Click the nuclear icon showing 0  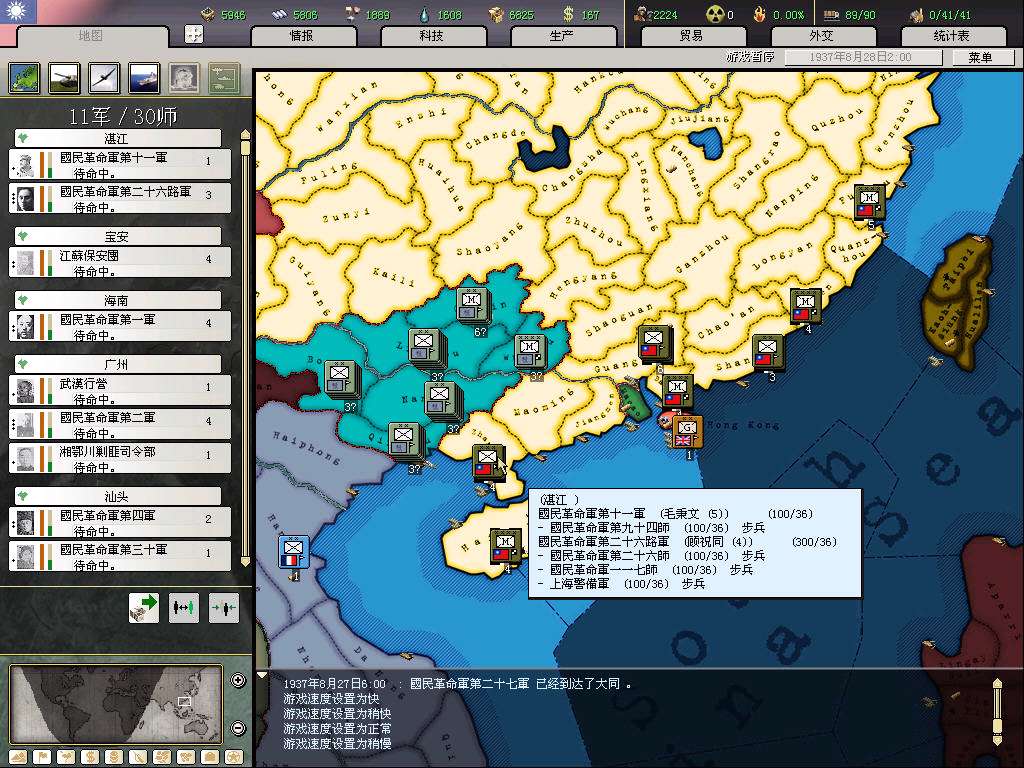tap(716, 14)
